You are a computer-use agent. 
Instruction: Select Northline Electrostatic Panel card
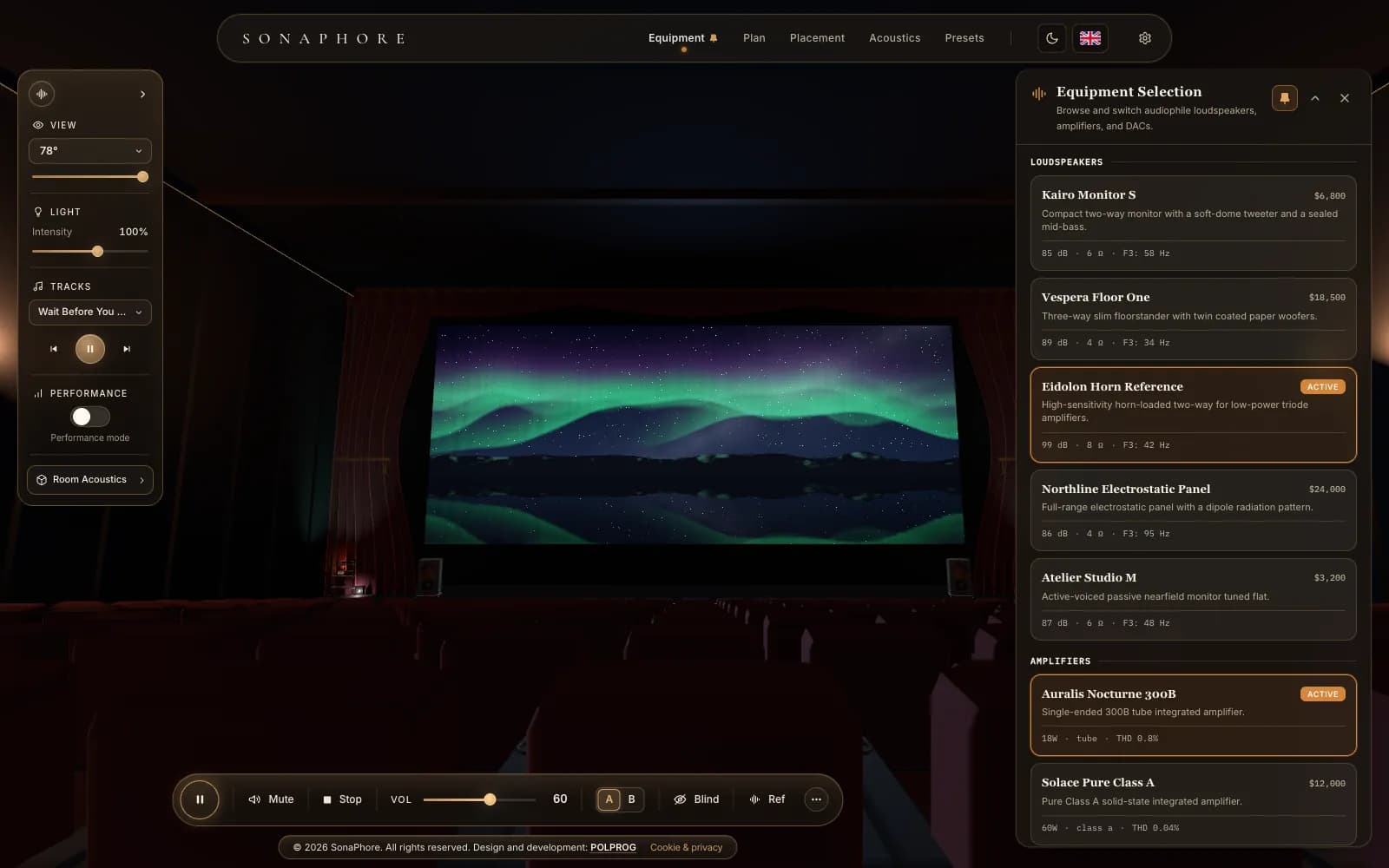point(1193,510)
